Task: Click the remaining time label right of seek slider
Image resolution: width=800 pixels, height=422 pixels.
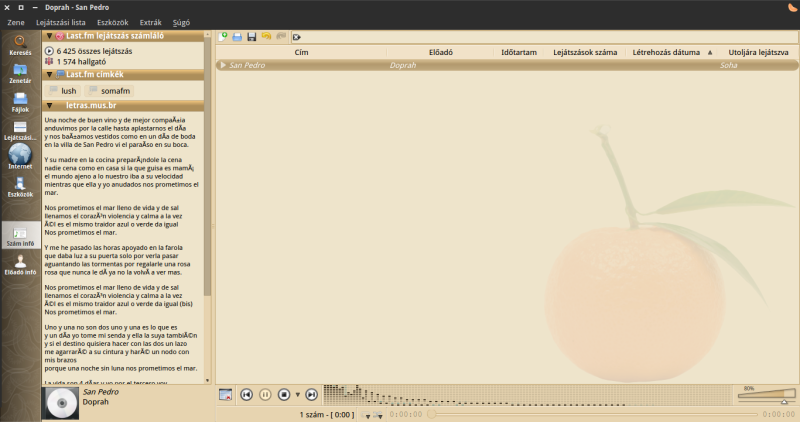Action: coord(779,415)
